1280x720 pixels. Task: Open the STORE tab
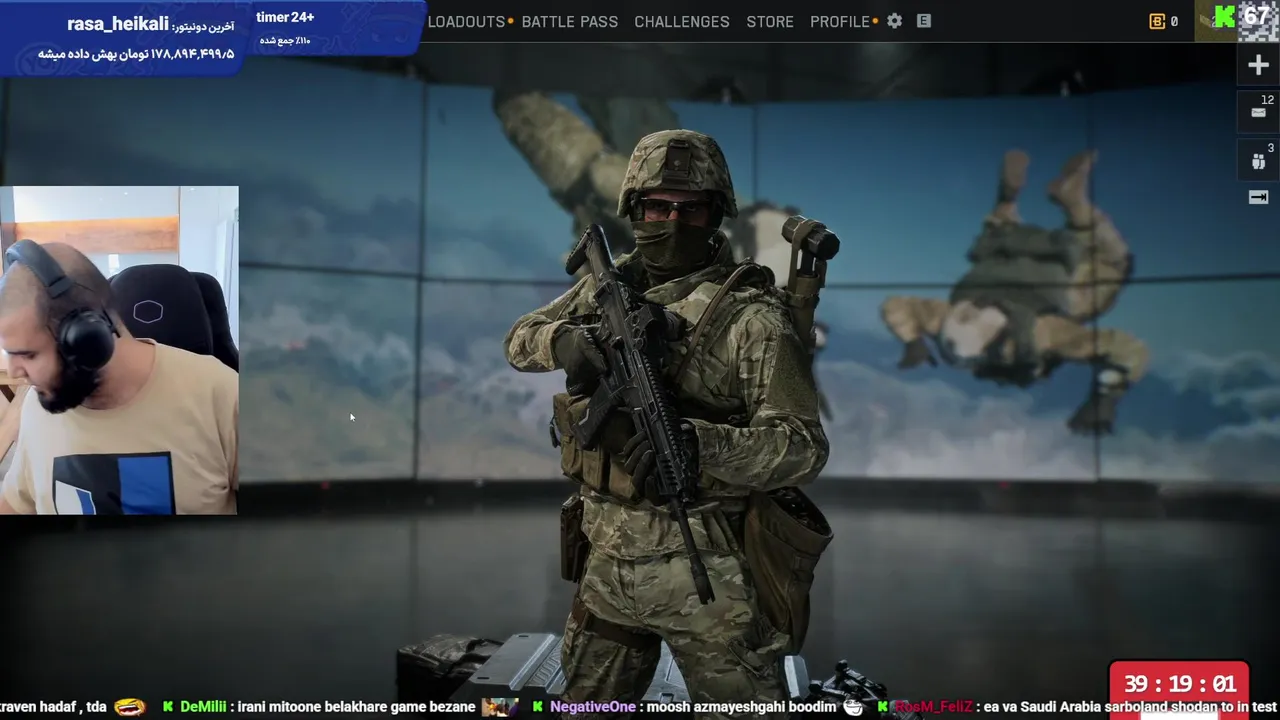tap(770, 21)
